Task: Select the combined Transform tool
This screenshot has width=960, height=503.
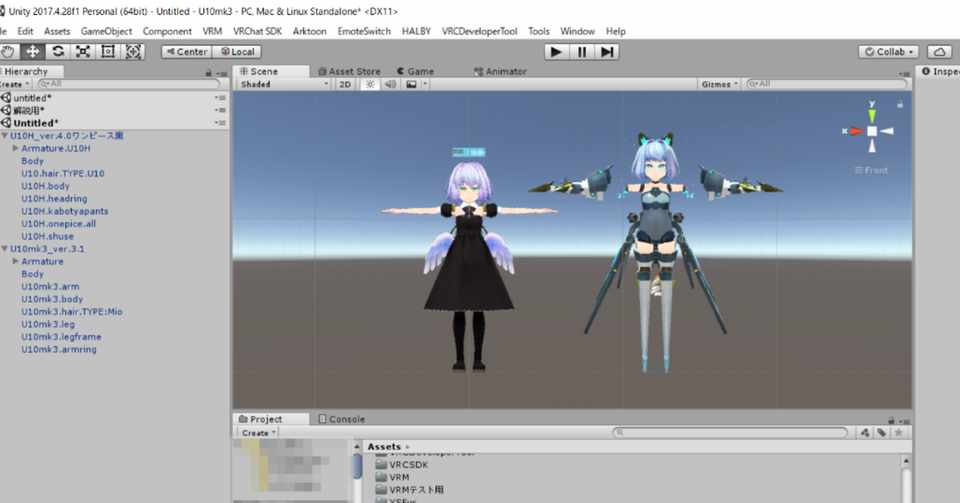Action: [x=133, y=52]
